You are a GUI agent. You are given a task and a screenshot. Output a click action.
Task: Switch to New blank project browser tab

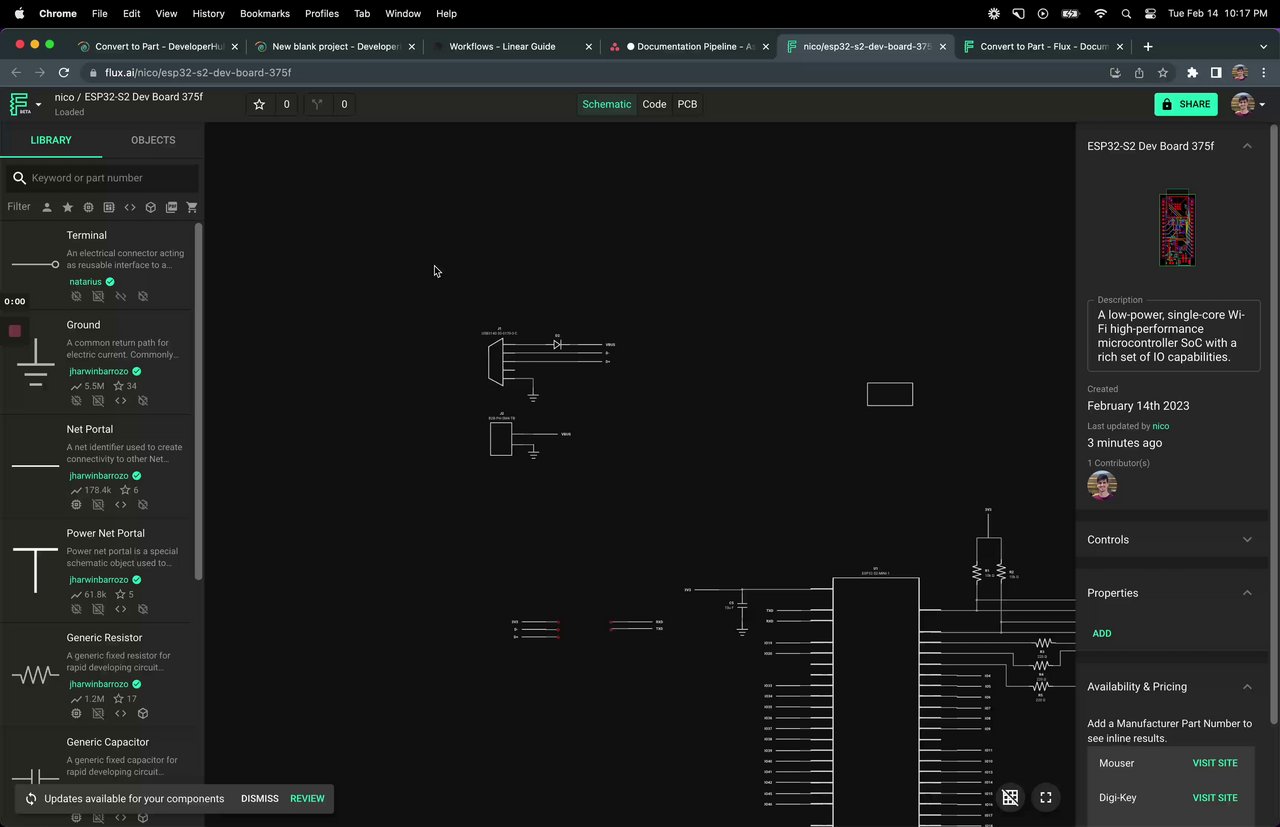[334, 46]
